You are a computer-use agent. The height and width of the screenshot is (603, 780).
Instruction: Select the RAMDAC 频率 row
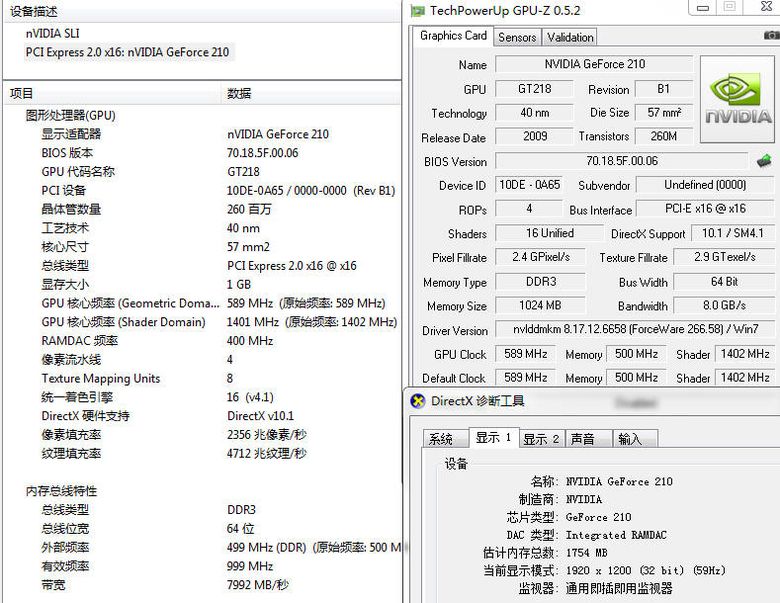click(202, 341)
